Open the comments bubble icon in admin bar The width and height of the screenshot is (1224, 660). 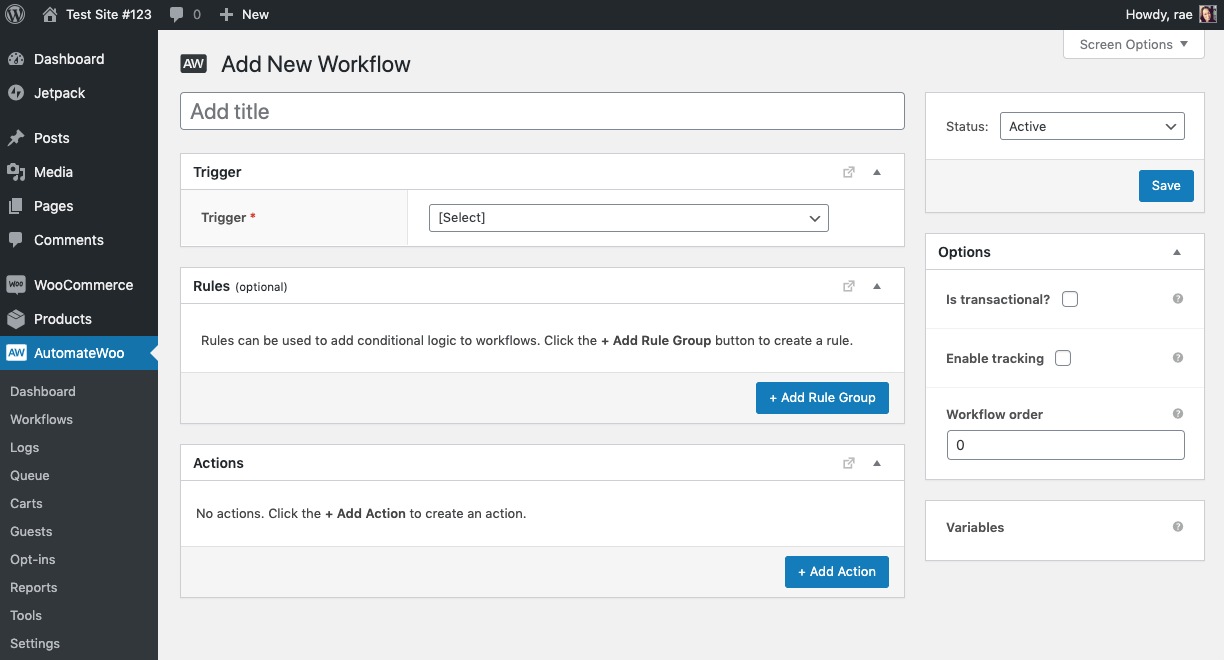click(x=177, y=14)
